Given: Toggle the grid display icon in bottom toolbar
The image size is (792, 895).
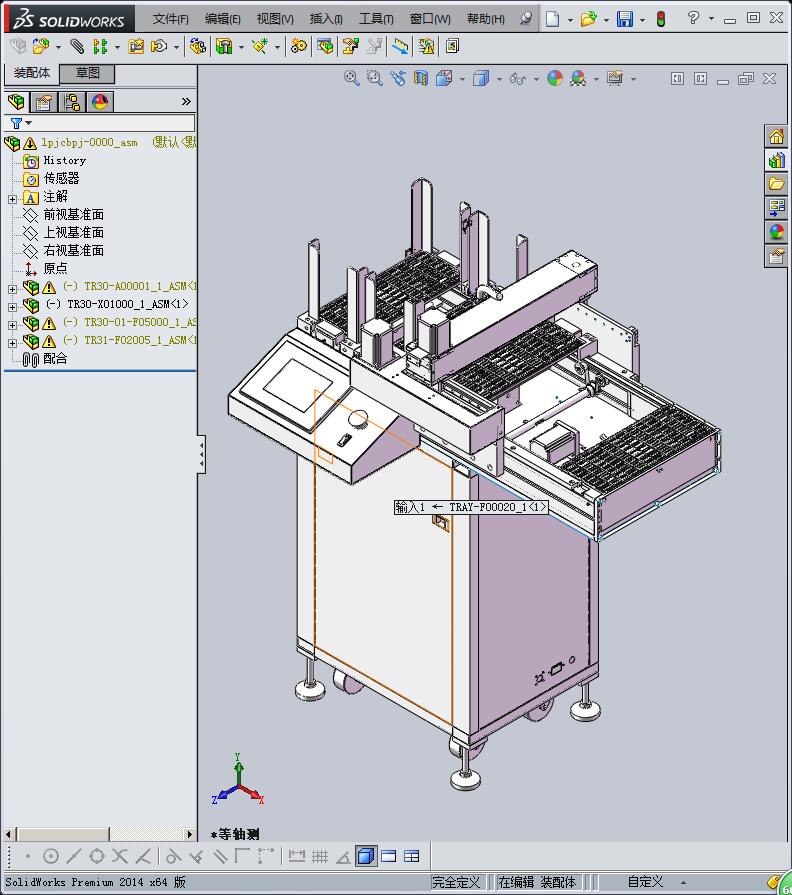Looking at the screenshot, I should (320, 856).
